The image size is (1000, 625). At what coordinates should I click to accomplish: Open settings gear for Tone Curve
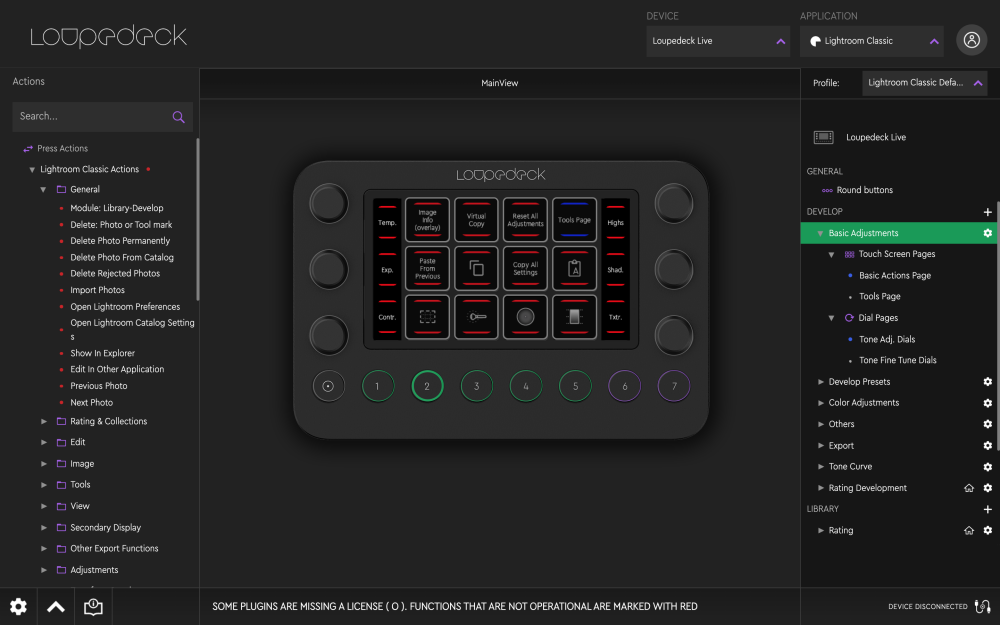pyautogui.click(x=987, y=466)
